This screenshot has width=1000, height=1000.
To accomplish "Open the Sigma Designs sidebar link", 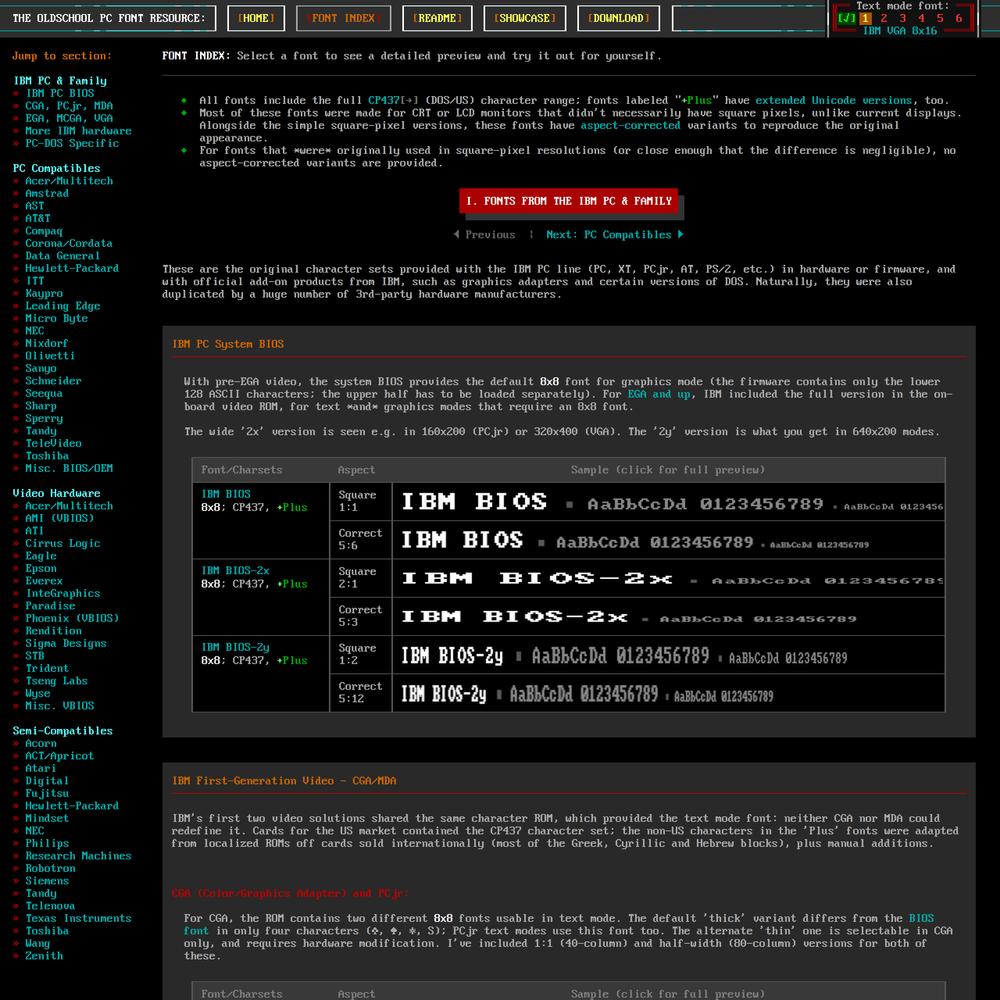I will [66, 643].
